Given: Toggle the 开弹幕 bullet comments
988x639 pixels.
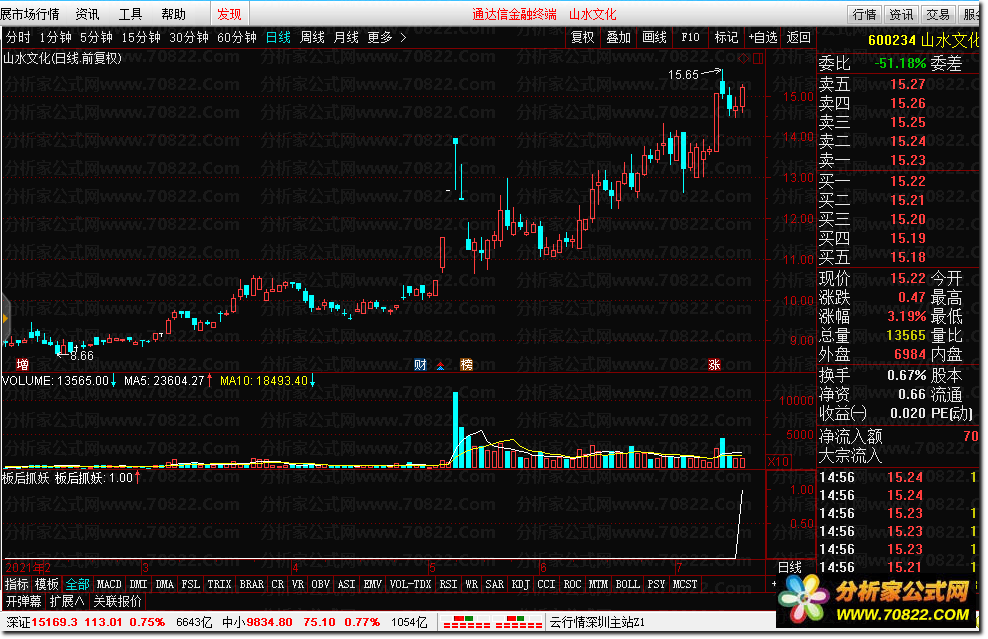Looking at the screenshot, I should pyautogui.click(x=24, y=601).
